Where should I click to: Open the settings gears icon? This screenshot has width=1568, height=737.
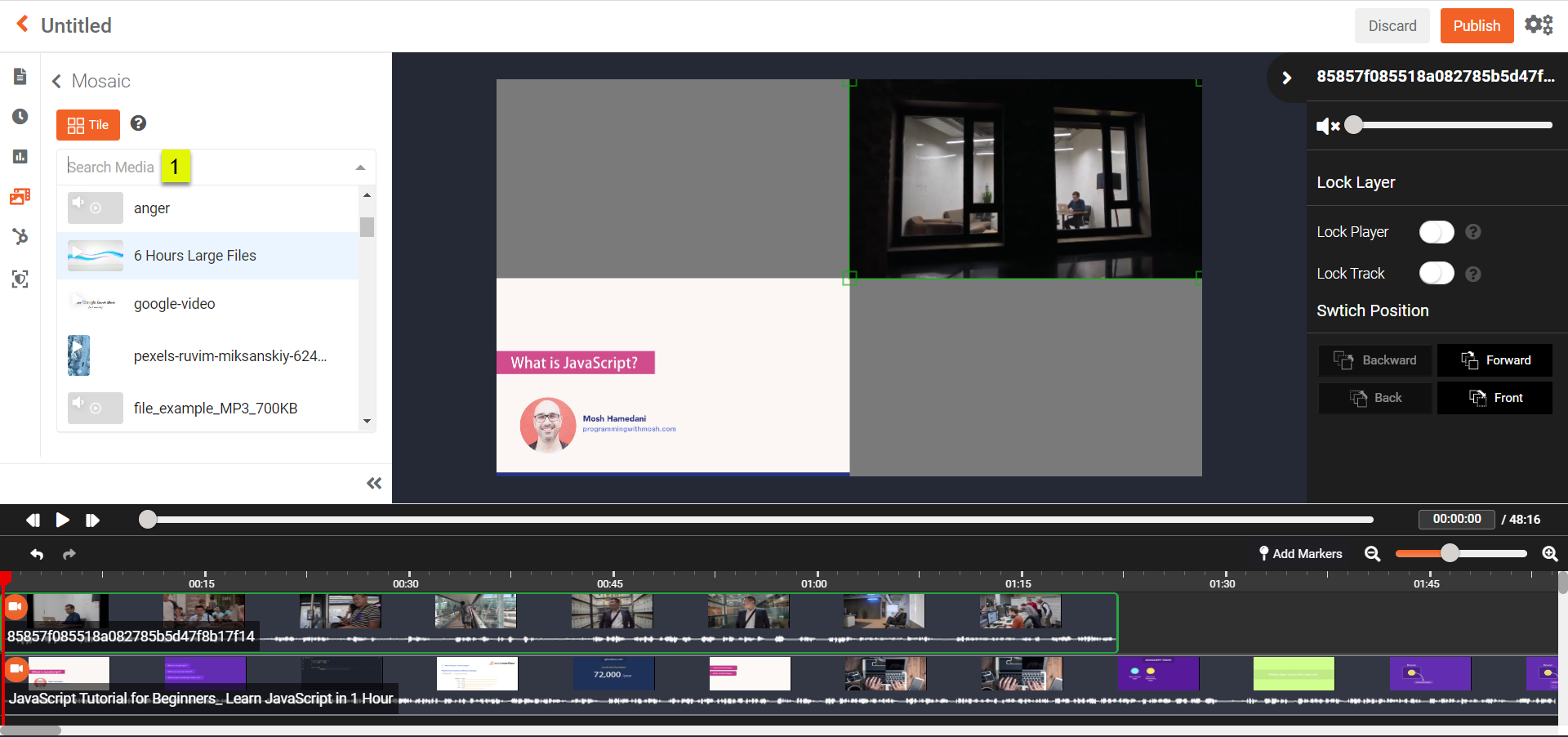(x=1539, y=25)
